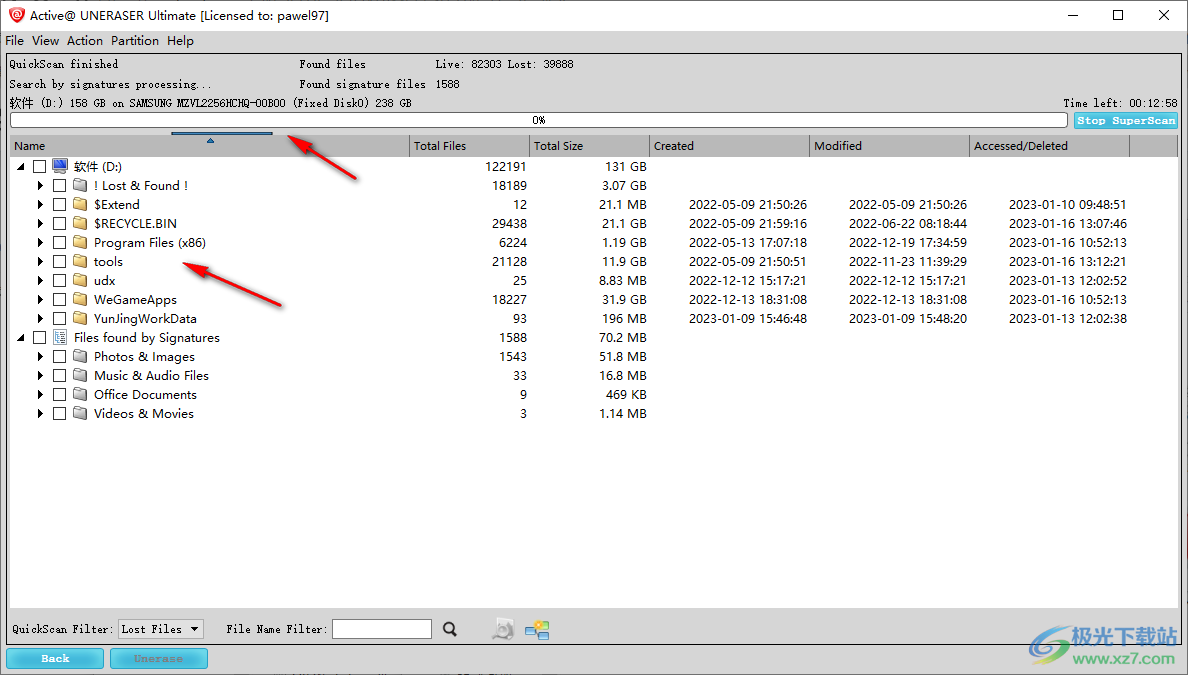Open the Action menu

pyautogui.click(x=85, y=41)
